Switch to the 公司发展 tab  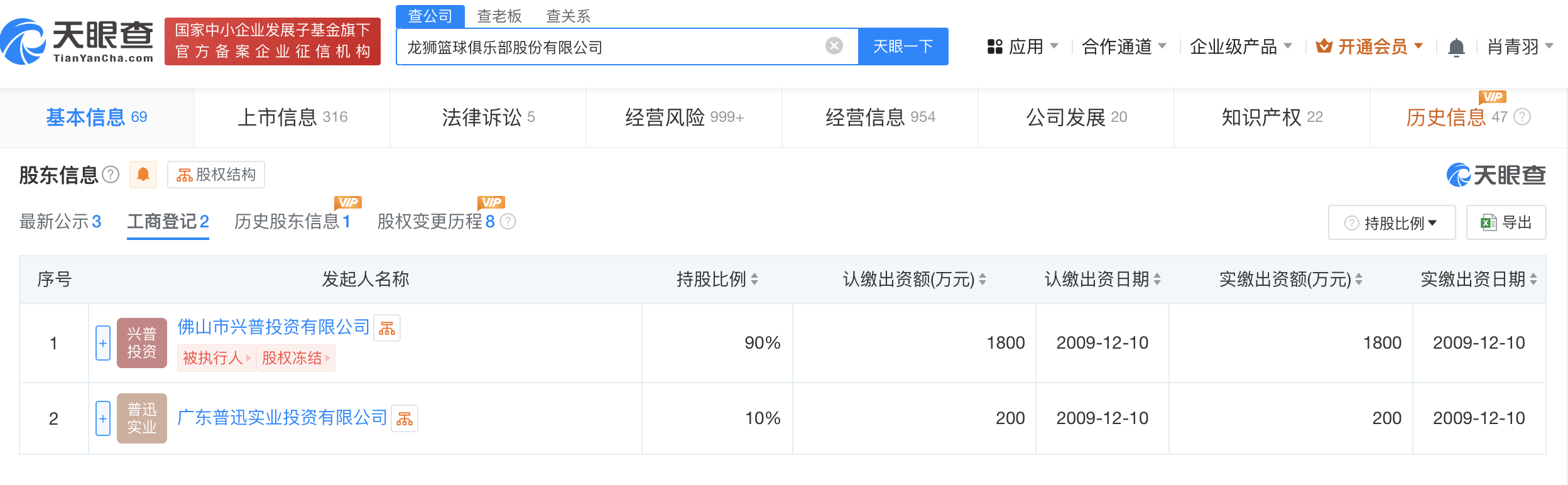[1076, 117]
